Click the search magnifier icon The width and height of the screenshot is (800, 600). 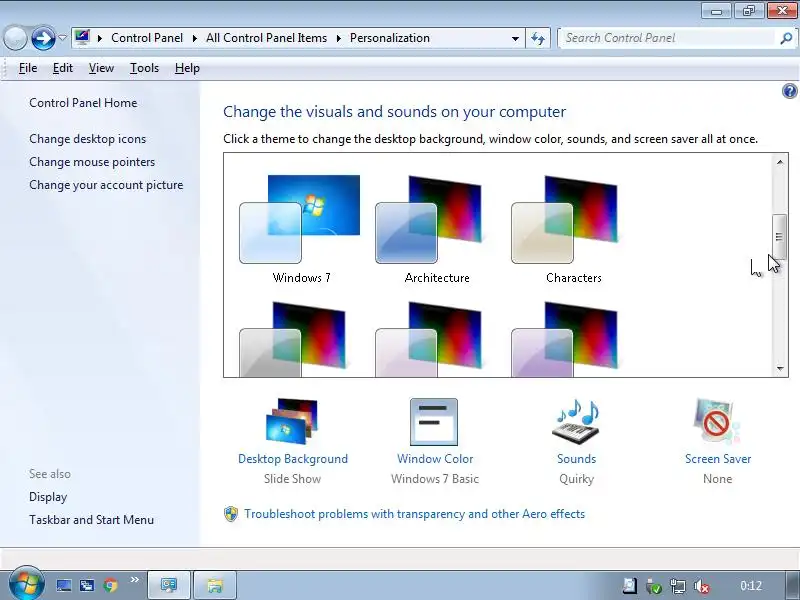click(786, 38)
